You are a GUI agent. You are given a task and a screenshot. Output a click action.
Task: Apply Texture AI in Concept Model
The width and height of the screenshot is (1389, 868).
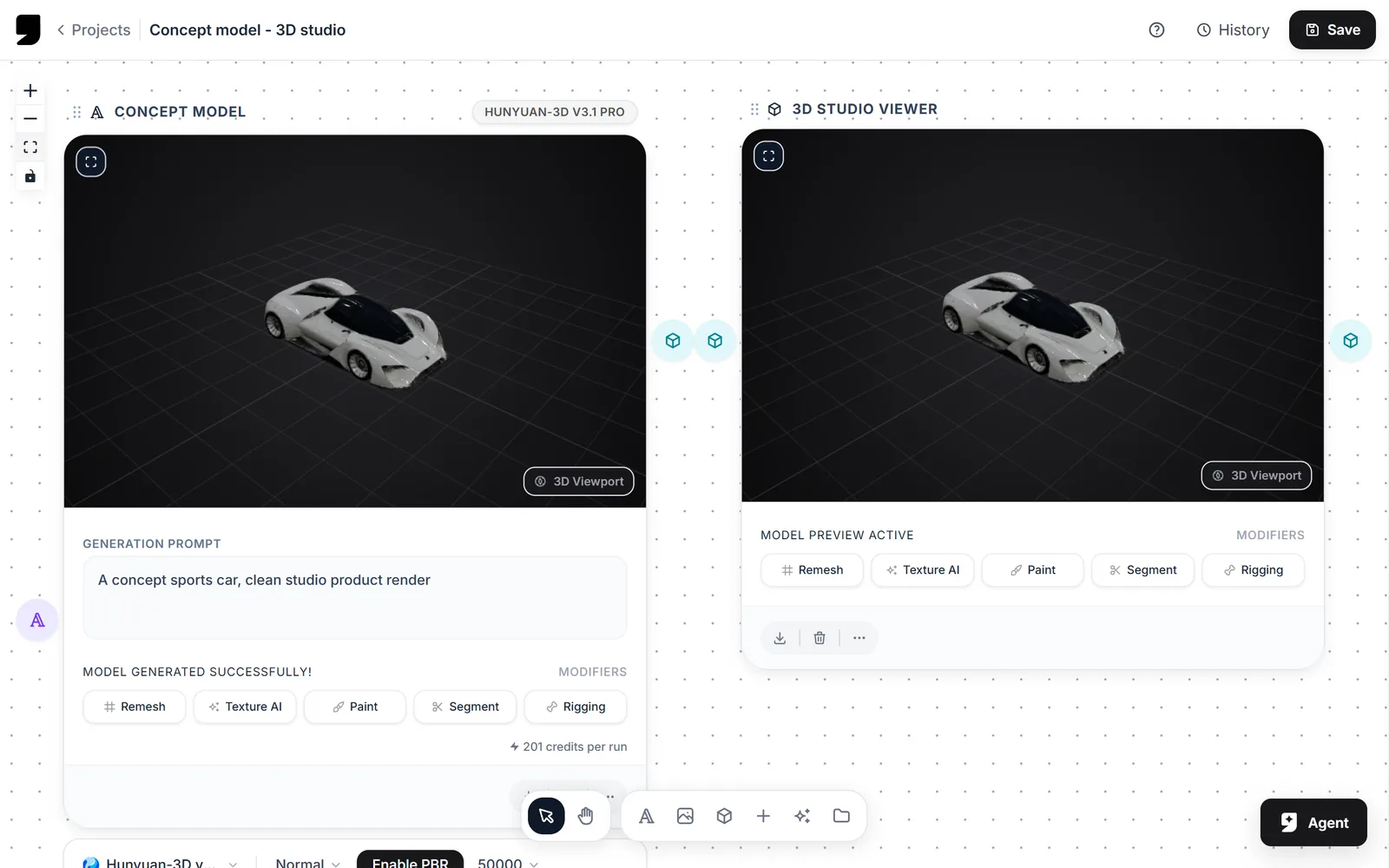tap(245, 707)
